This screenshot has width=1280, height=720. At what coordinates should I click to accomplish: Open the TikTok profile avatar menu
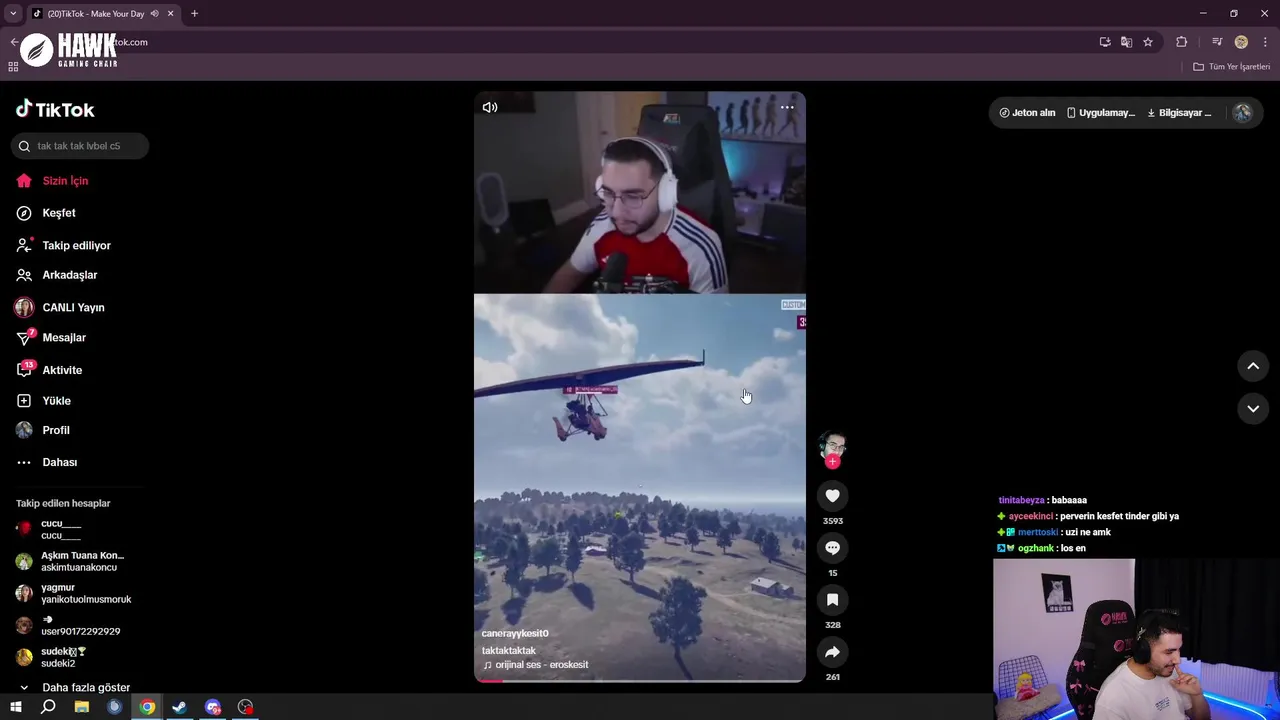[1243, 113]
